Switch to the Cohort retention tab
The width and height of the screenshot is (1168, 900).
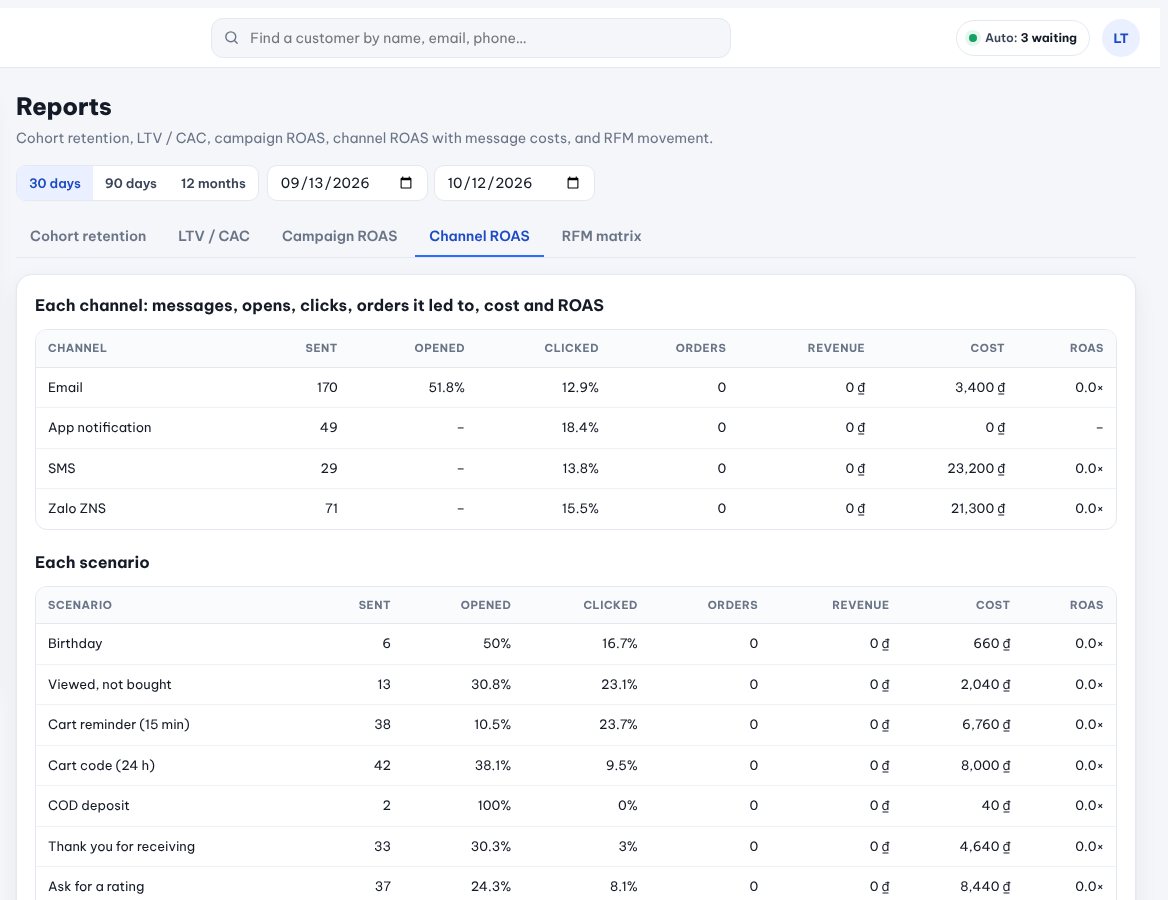tap(88, 236)
